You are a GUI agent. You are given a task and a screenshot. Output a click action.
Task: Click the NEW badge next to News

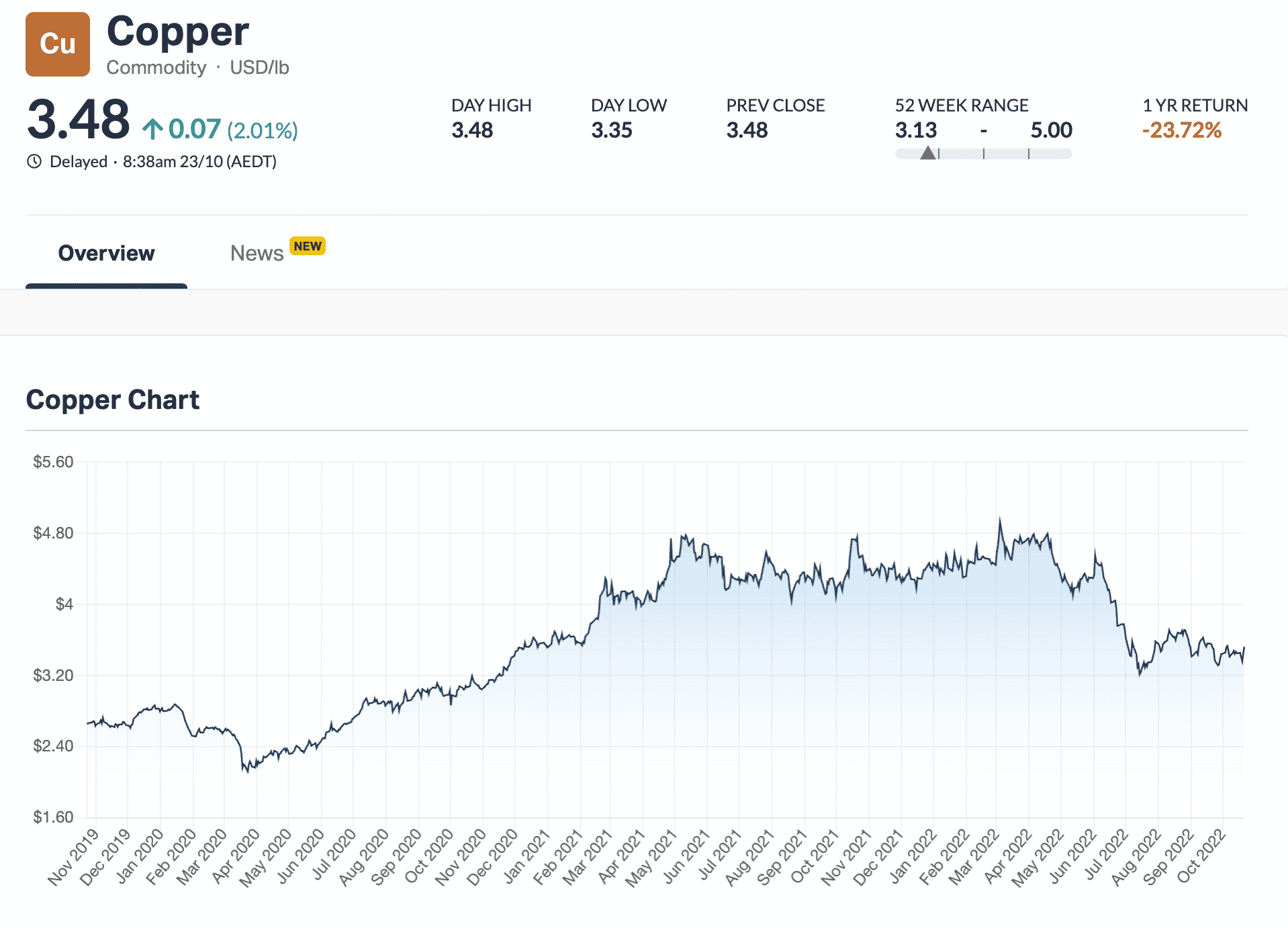coord(308,246)
